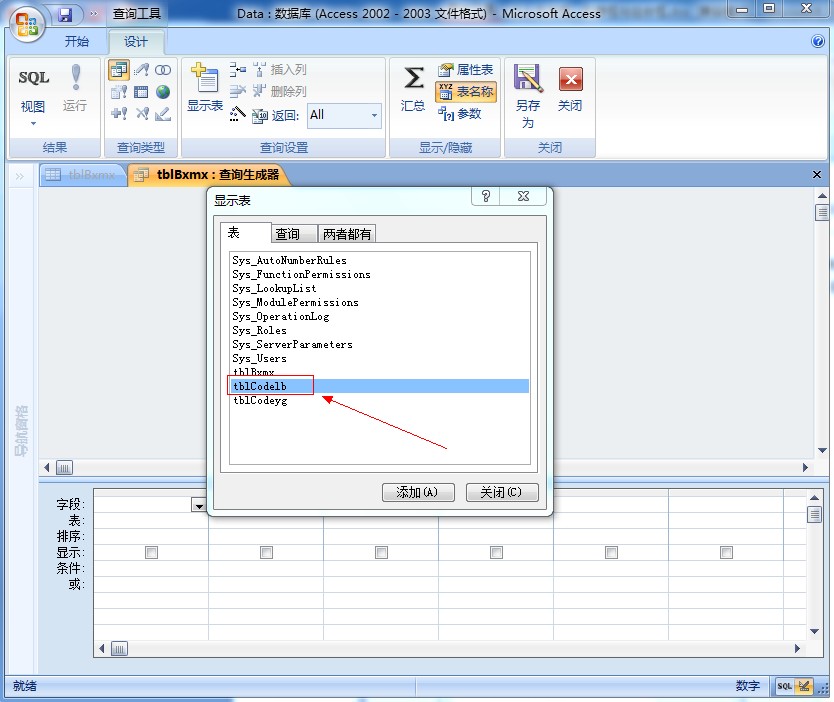Choose the Append query icon

[119, 113]
